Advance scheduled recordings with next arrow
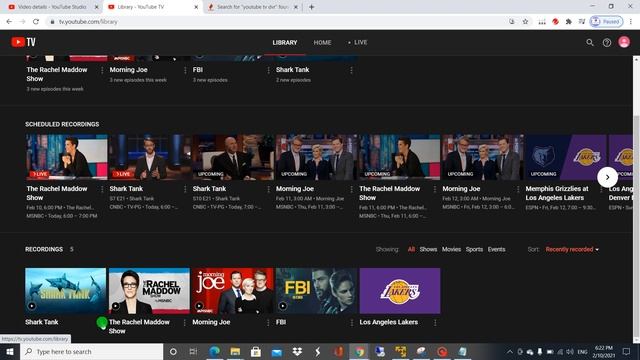The width and height of the screenshot is (640, 360). [x=607, y=177]
